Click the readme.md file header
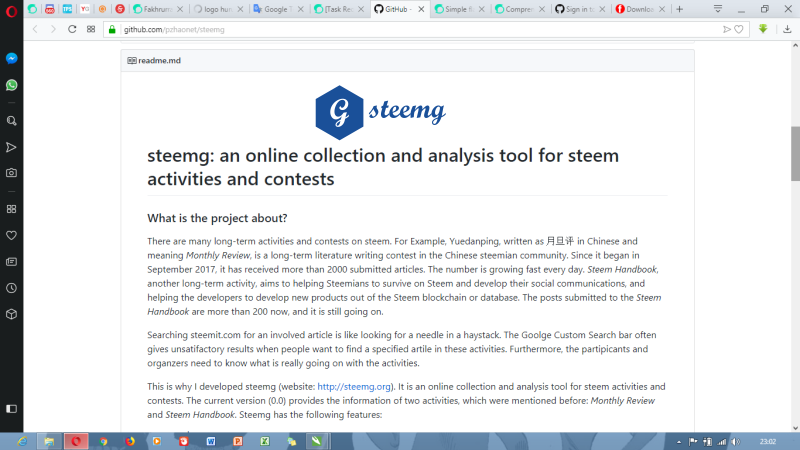The width and height of the screenshot is (800, 450). click(x=407, y=60)
